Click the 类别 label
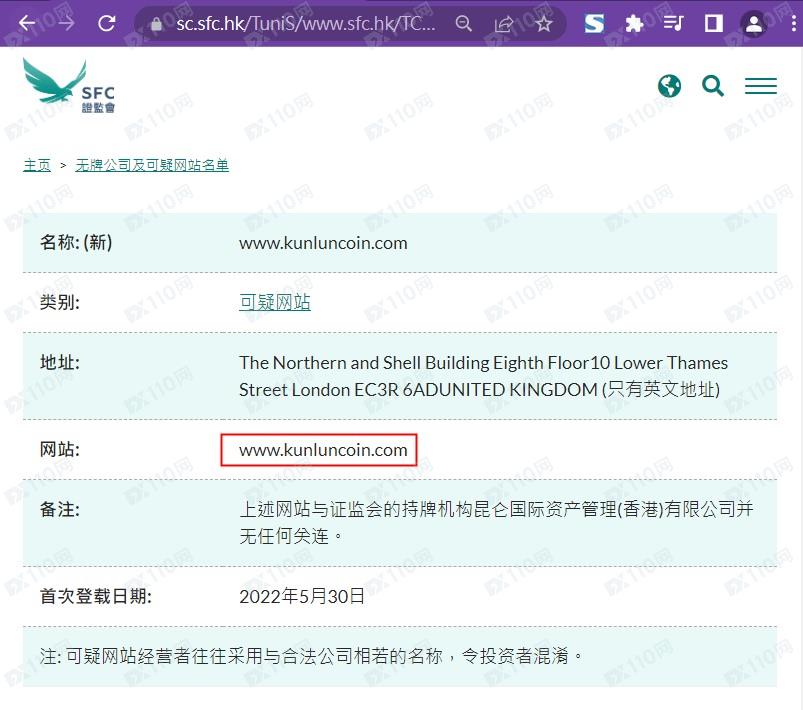The height and width of the screenshot is (710, 803). [x=60, y=302]
